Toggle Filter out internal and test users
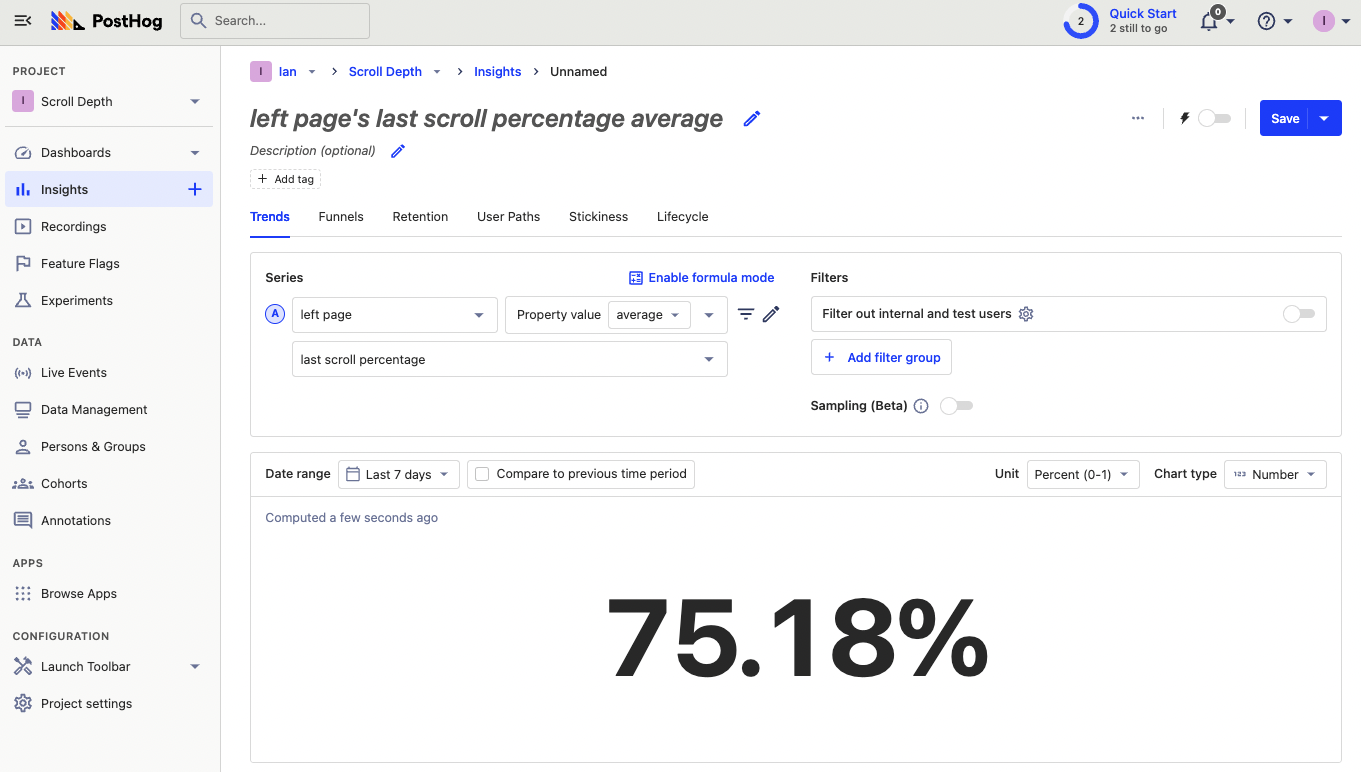The image size is (1361, 772). click(1299, 314)
